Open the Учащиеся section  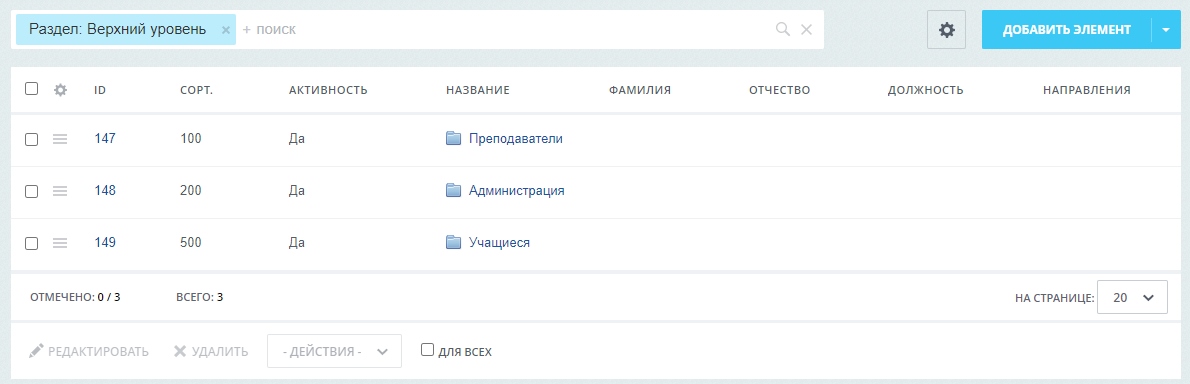(499, 243)
